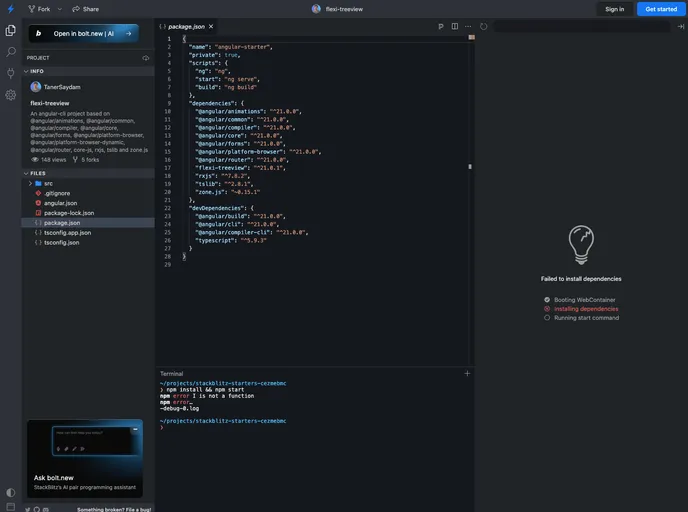Viewport: 688px width, 512px height.
Task: Click the StackBlitz lightning bolt logo
Action: click(10, 9)
